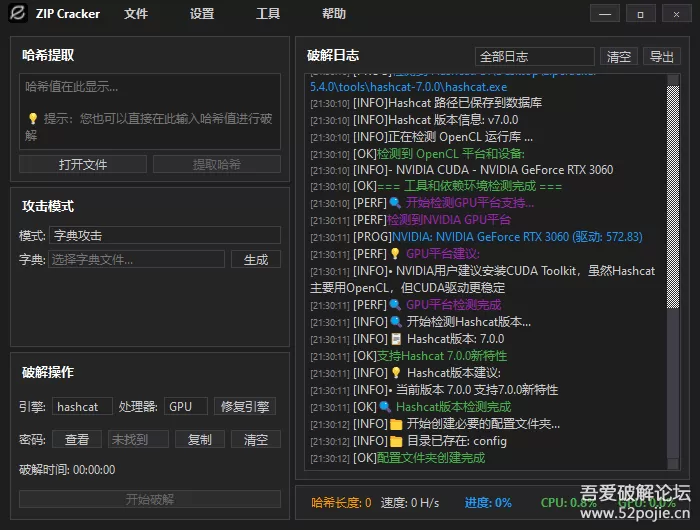
Task: Click the hashcat.exe path log line
Action: (x=408, y=87)
